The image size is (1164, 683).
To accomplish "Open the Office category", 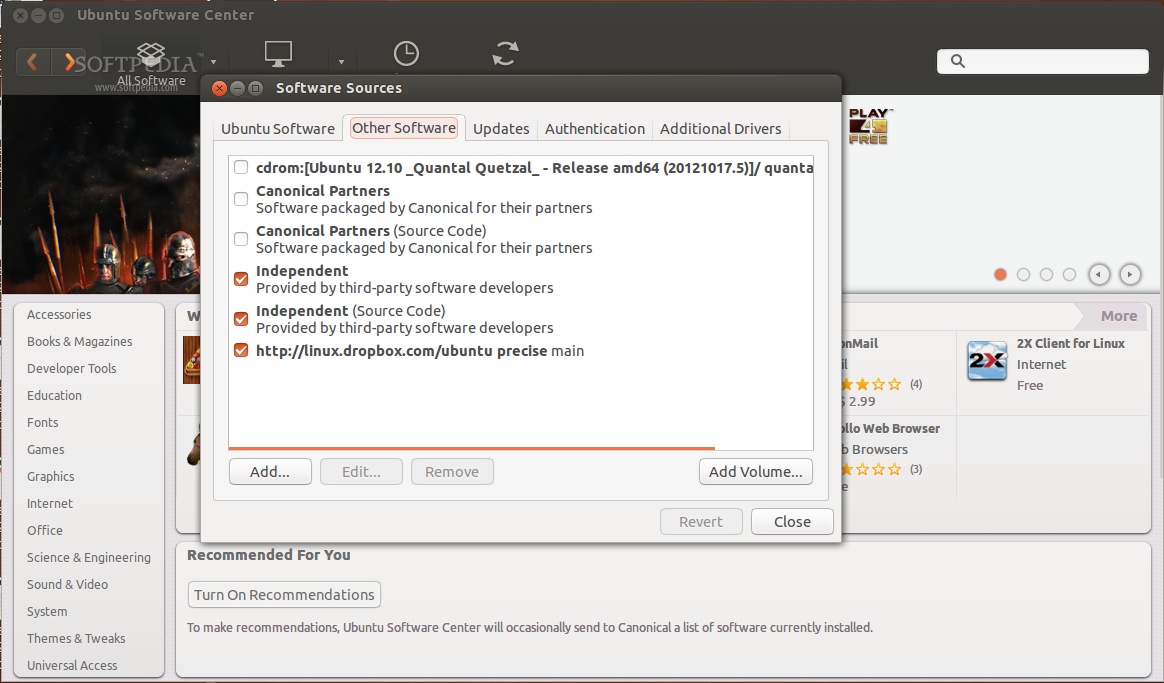I will 45,530.
